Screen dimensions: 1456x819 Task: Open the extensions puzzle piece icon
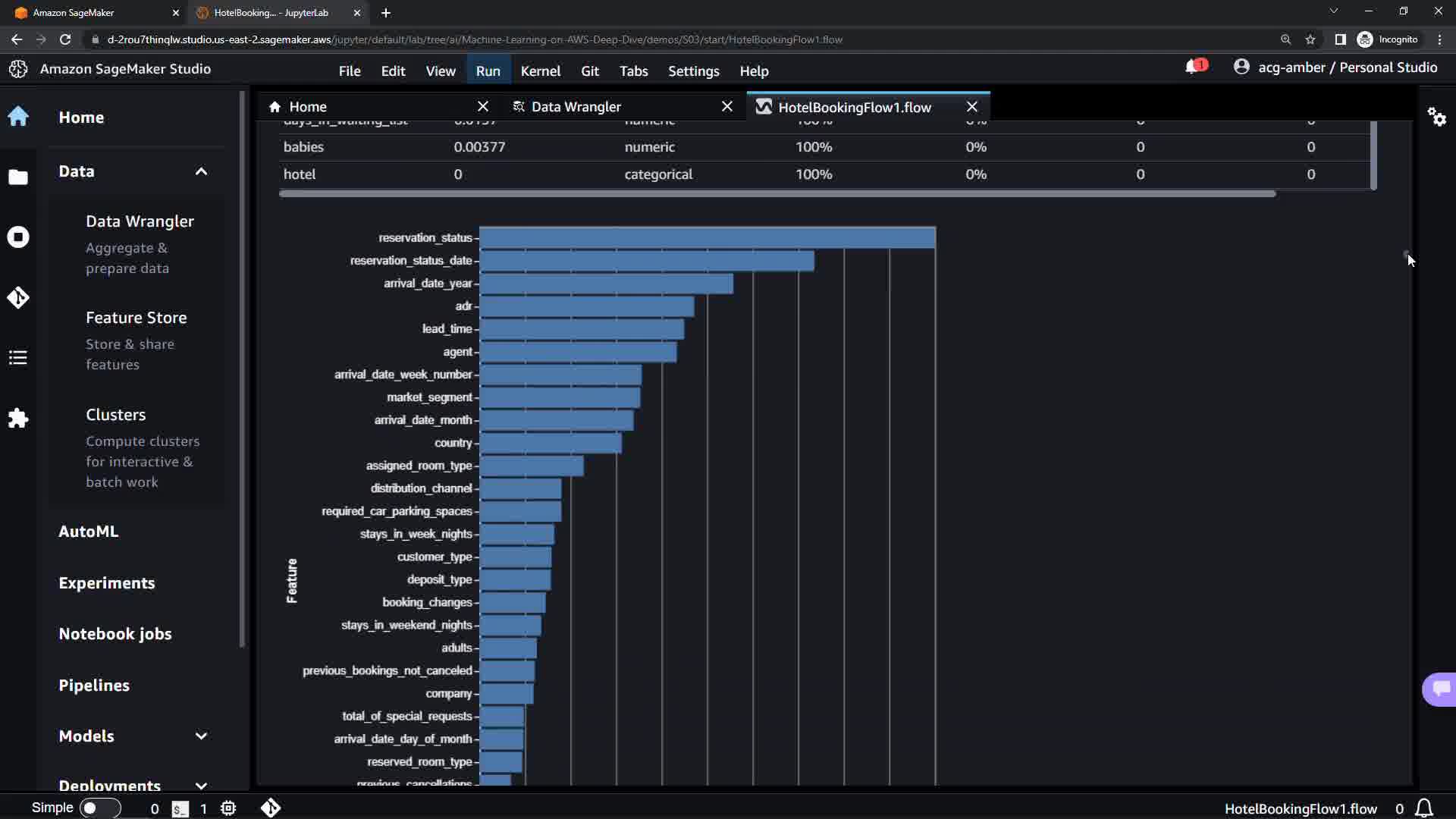[x=18, y=419]
